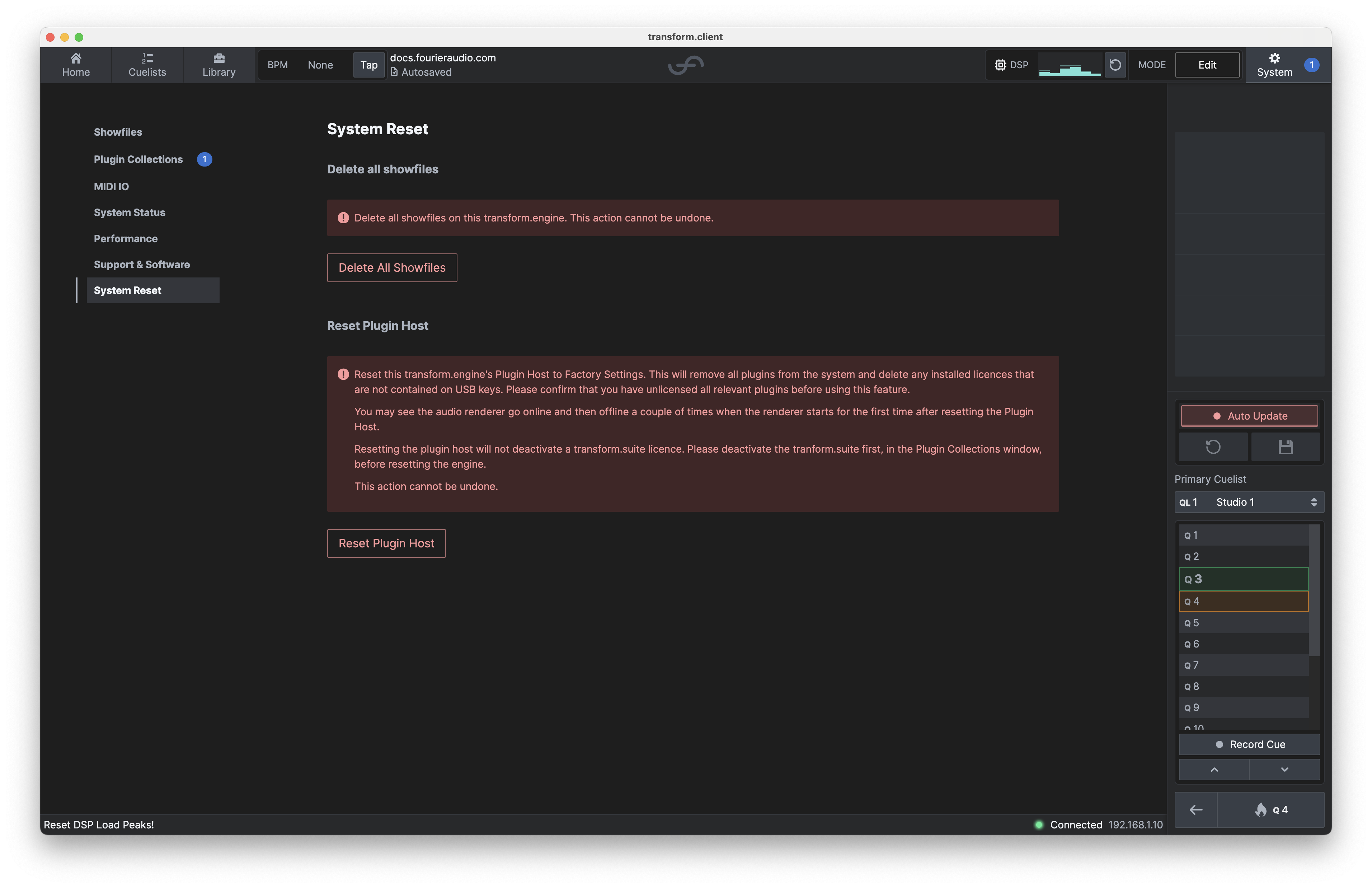
Task: Select cue Q 7
Action: click(x=1244, y=665)
